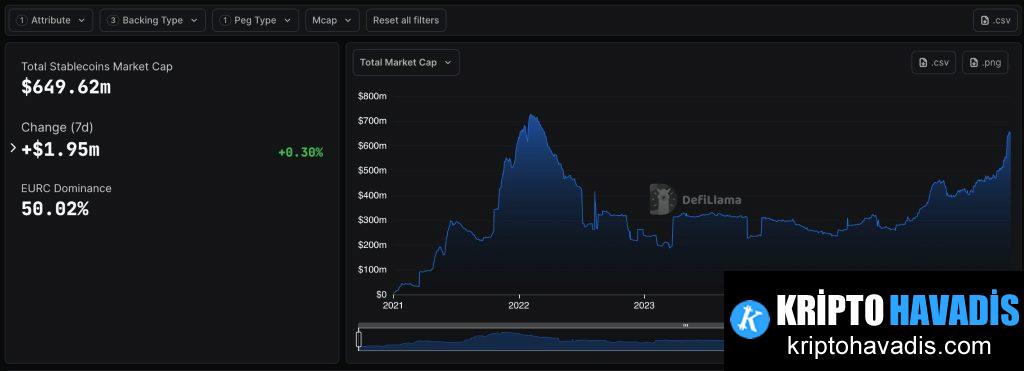1024x371 pixels.
Task: Click the left handle of range slider
Action: click(359, 339)
